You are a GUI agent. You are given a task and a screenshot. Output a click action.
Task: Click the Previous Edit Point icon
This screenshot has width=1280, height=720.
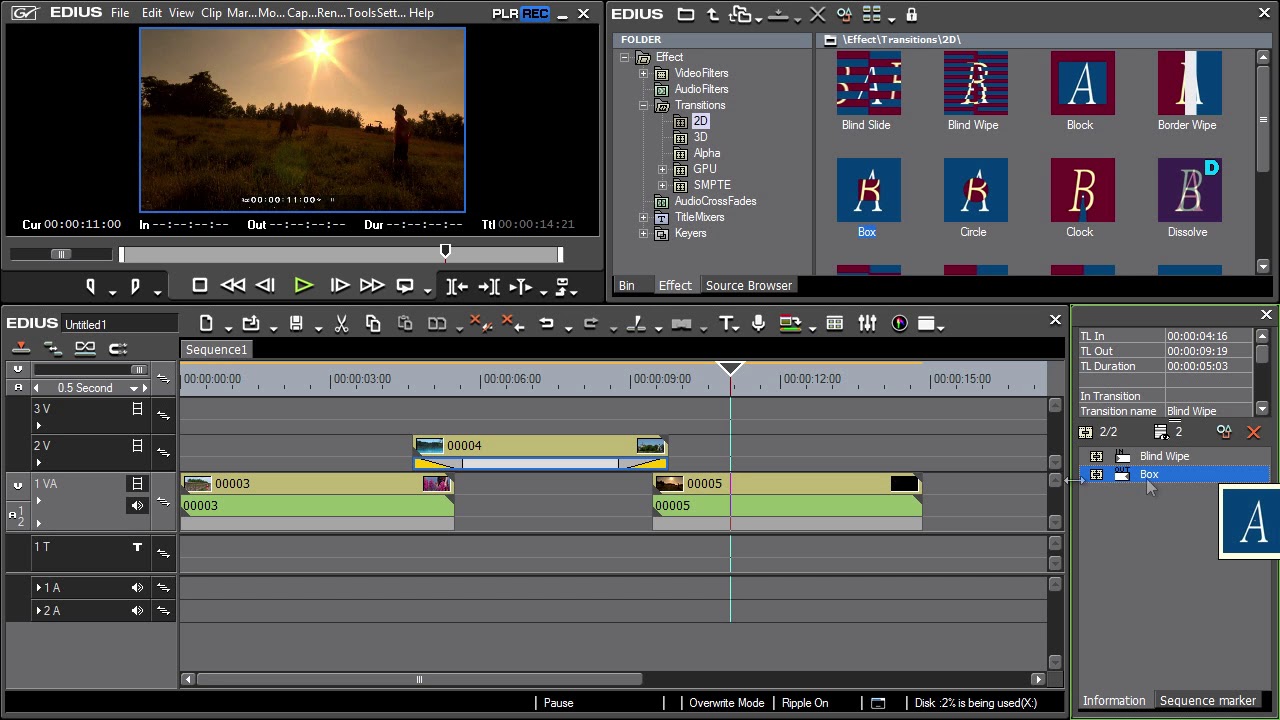(x=455, y=287)
